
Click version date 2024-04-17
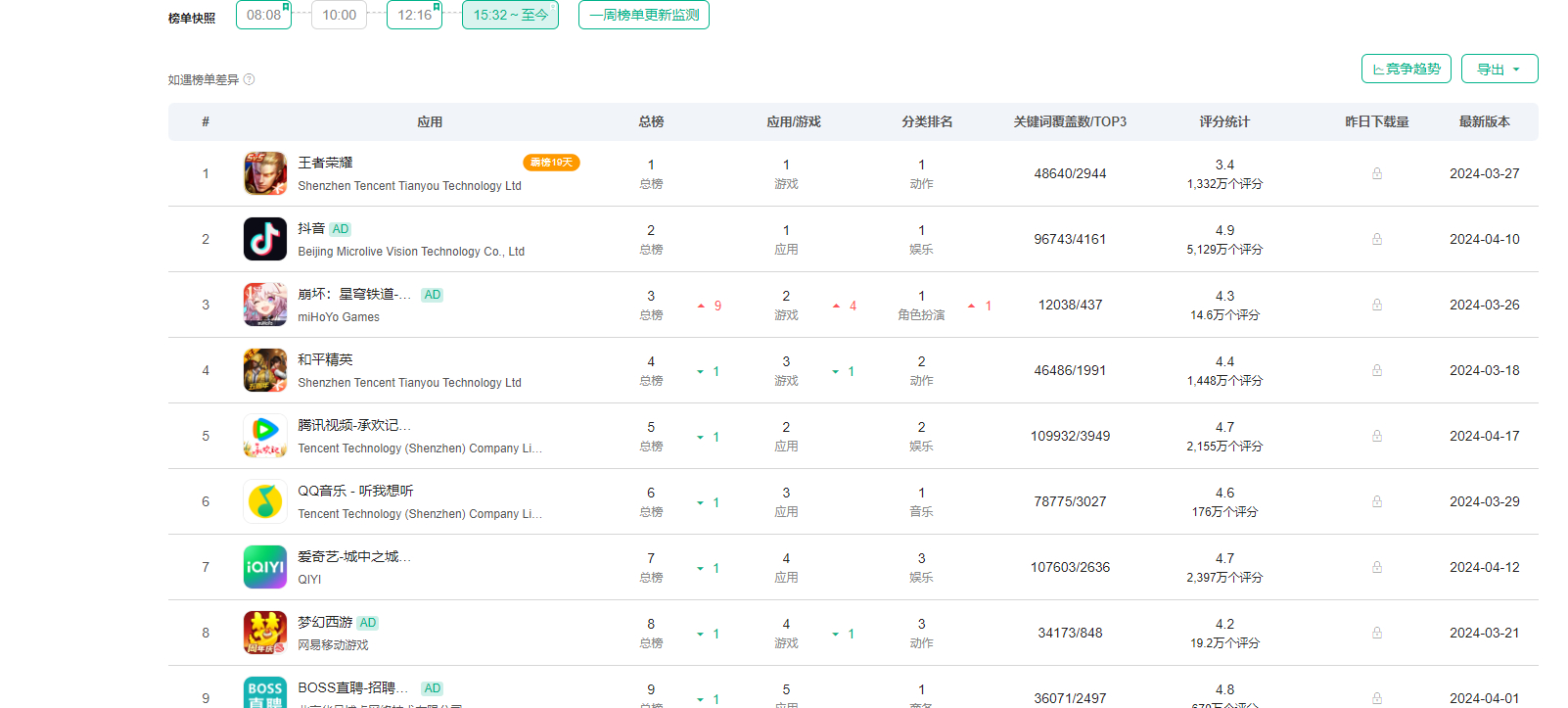tap(1484, 436)
